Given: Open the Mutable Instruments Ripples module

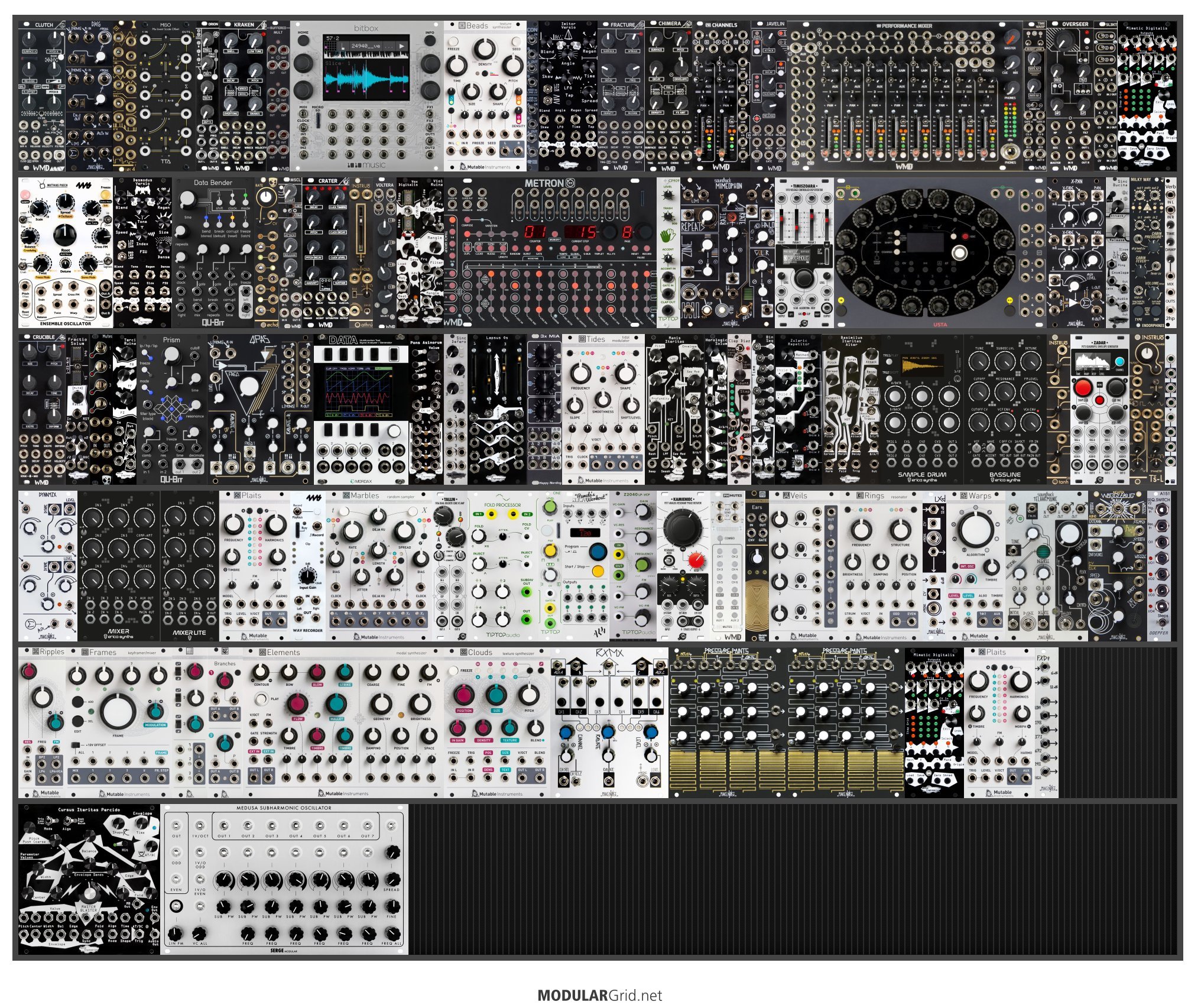Looking at the screenshot, I should pyautogui.click(x=42, y=722).
